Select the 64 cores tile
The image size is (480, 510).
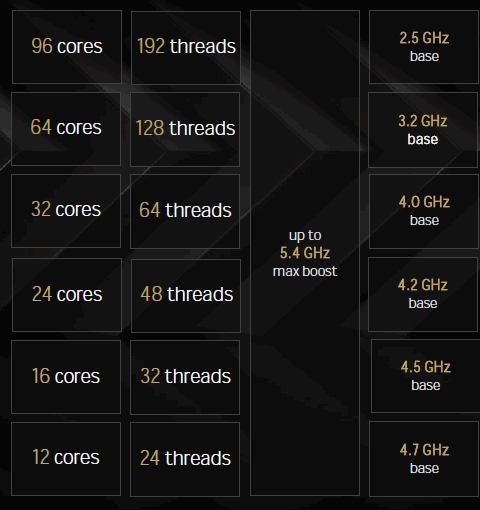tap(66, 129)
